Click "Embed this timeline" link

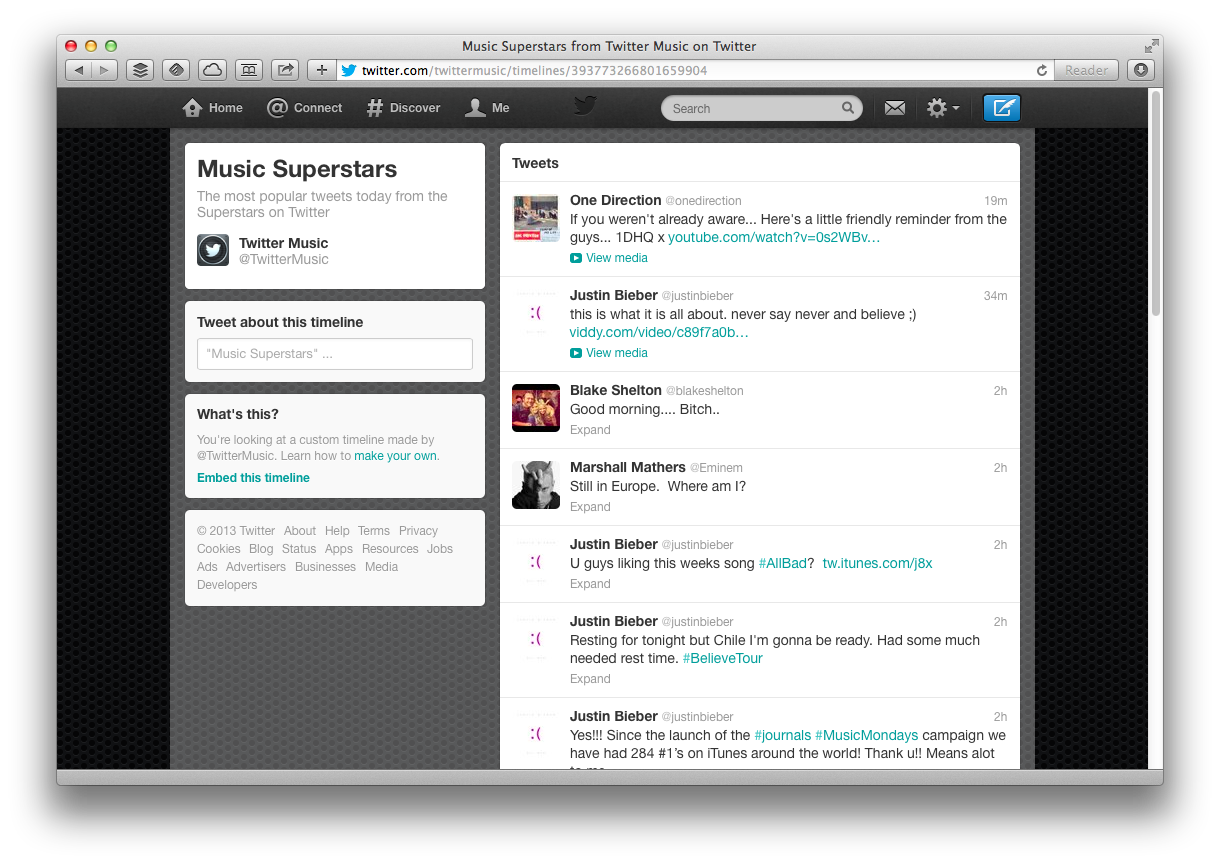click(x=253, y=478)
